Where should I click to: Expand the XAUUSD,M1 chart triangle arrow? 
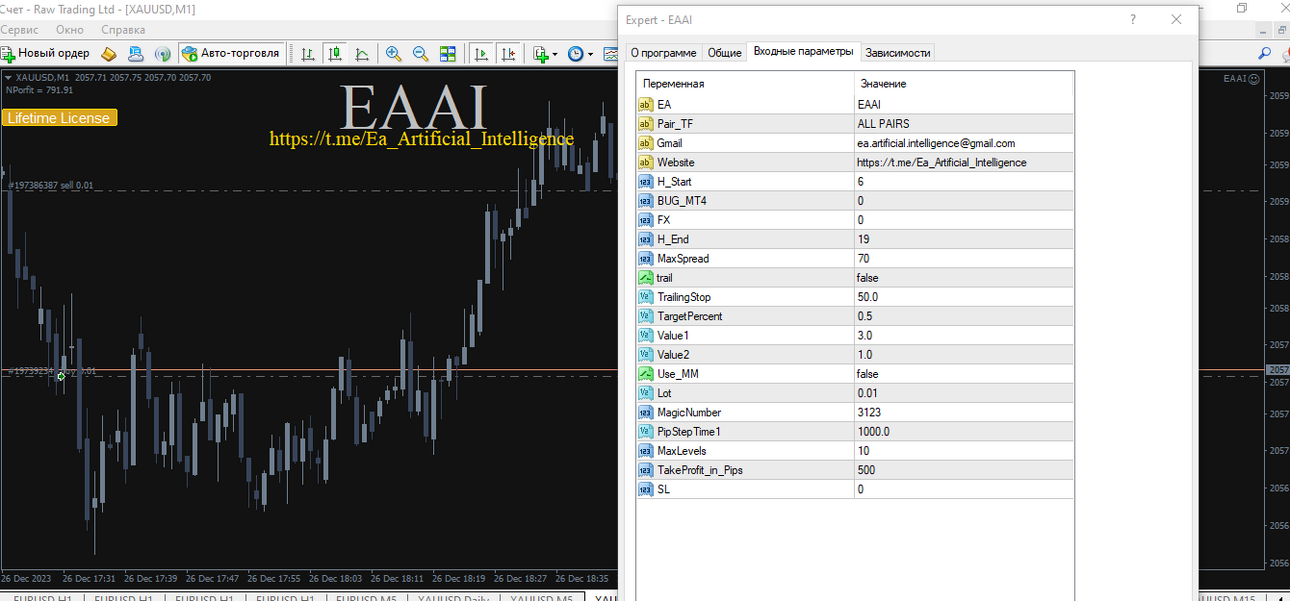point(8,77)
